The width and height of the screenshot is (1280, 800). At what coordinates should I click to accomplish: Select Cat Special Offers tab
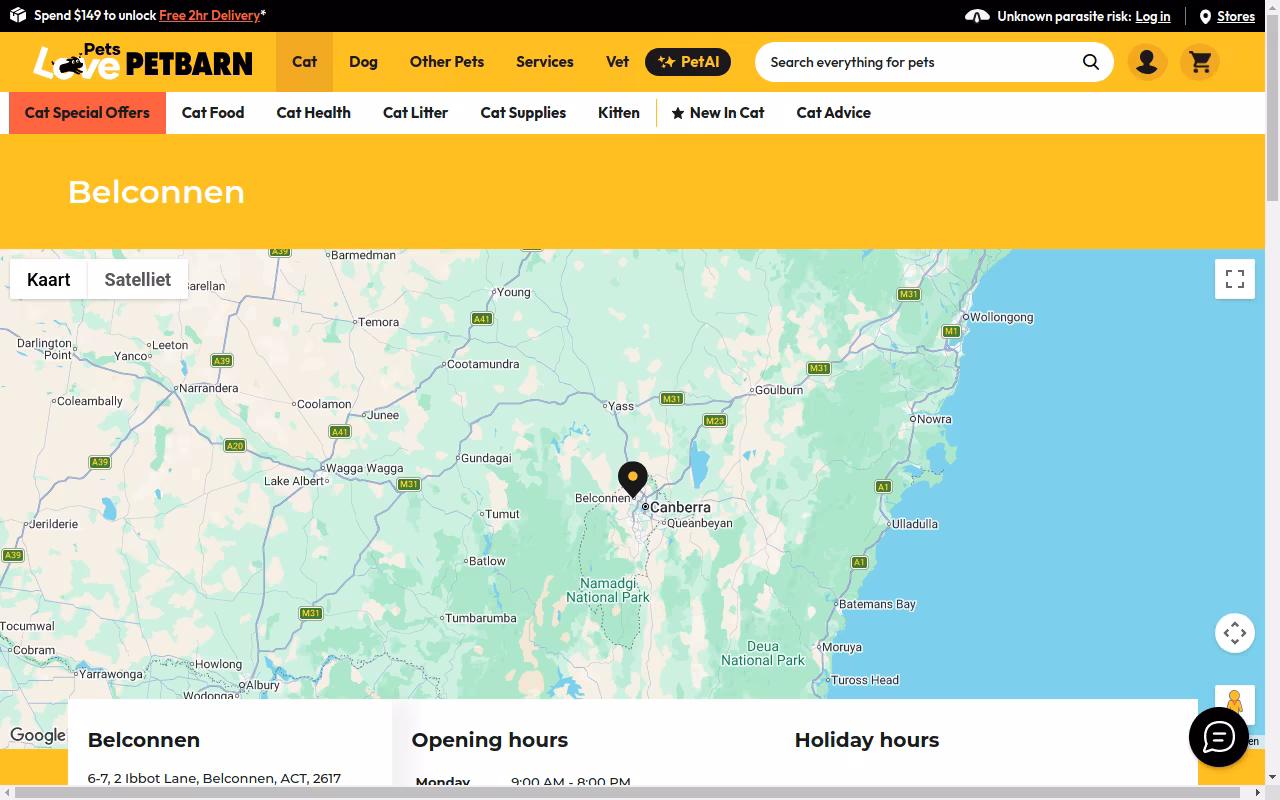point(87,113)
